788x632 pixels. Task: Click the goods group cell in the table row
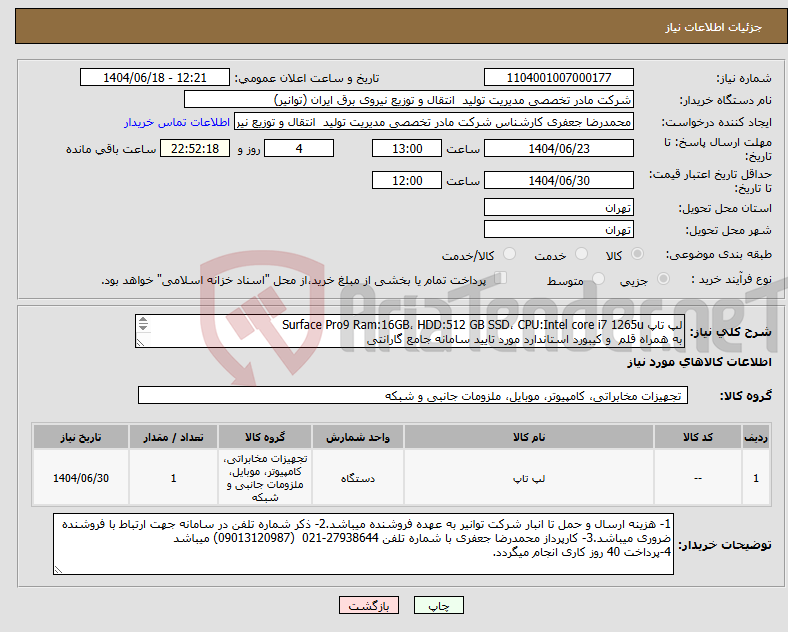click(265, 478)
